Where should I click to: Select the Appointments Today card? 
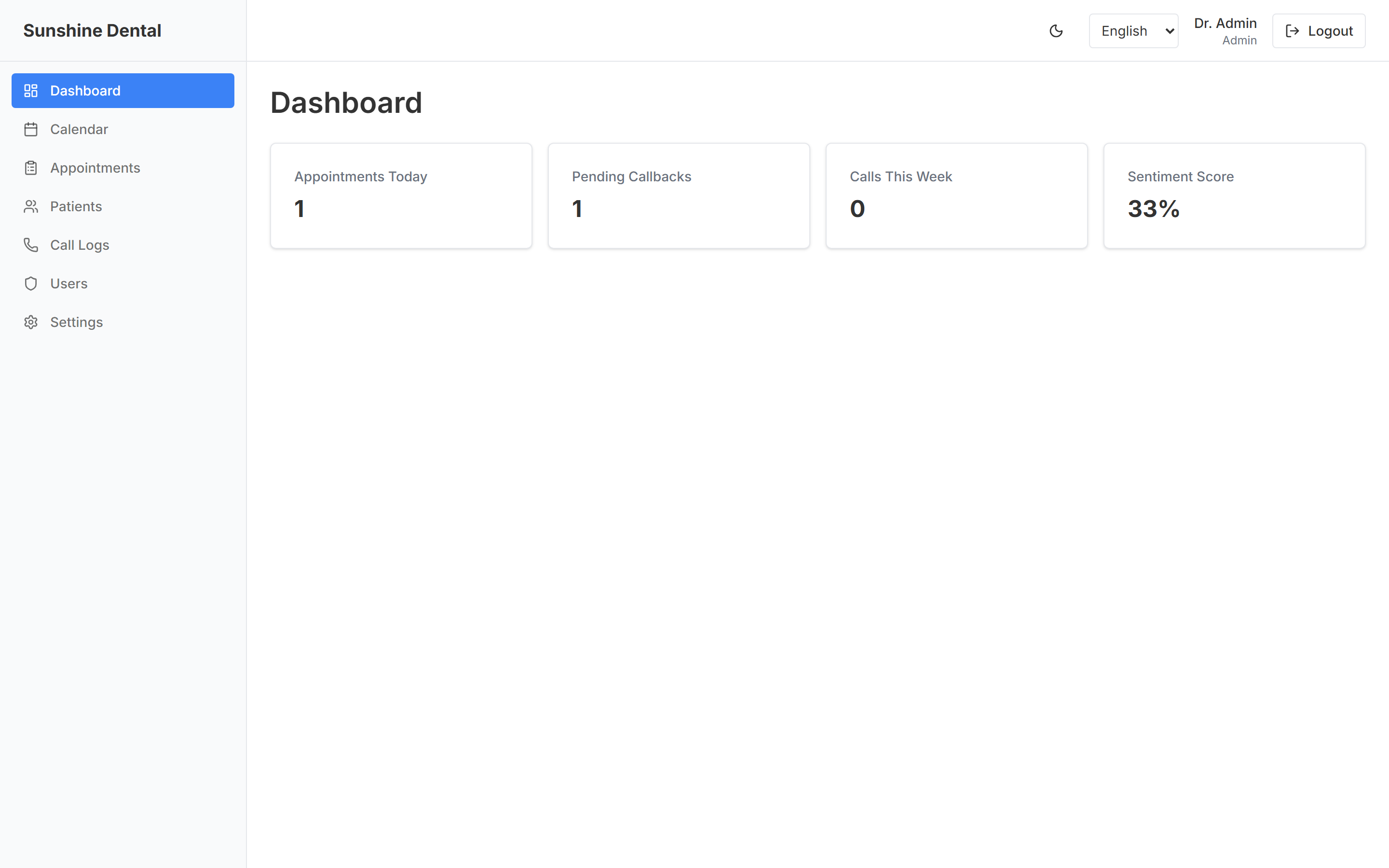pyautogui.click(x=401, y=196)
